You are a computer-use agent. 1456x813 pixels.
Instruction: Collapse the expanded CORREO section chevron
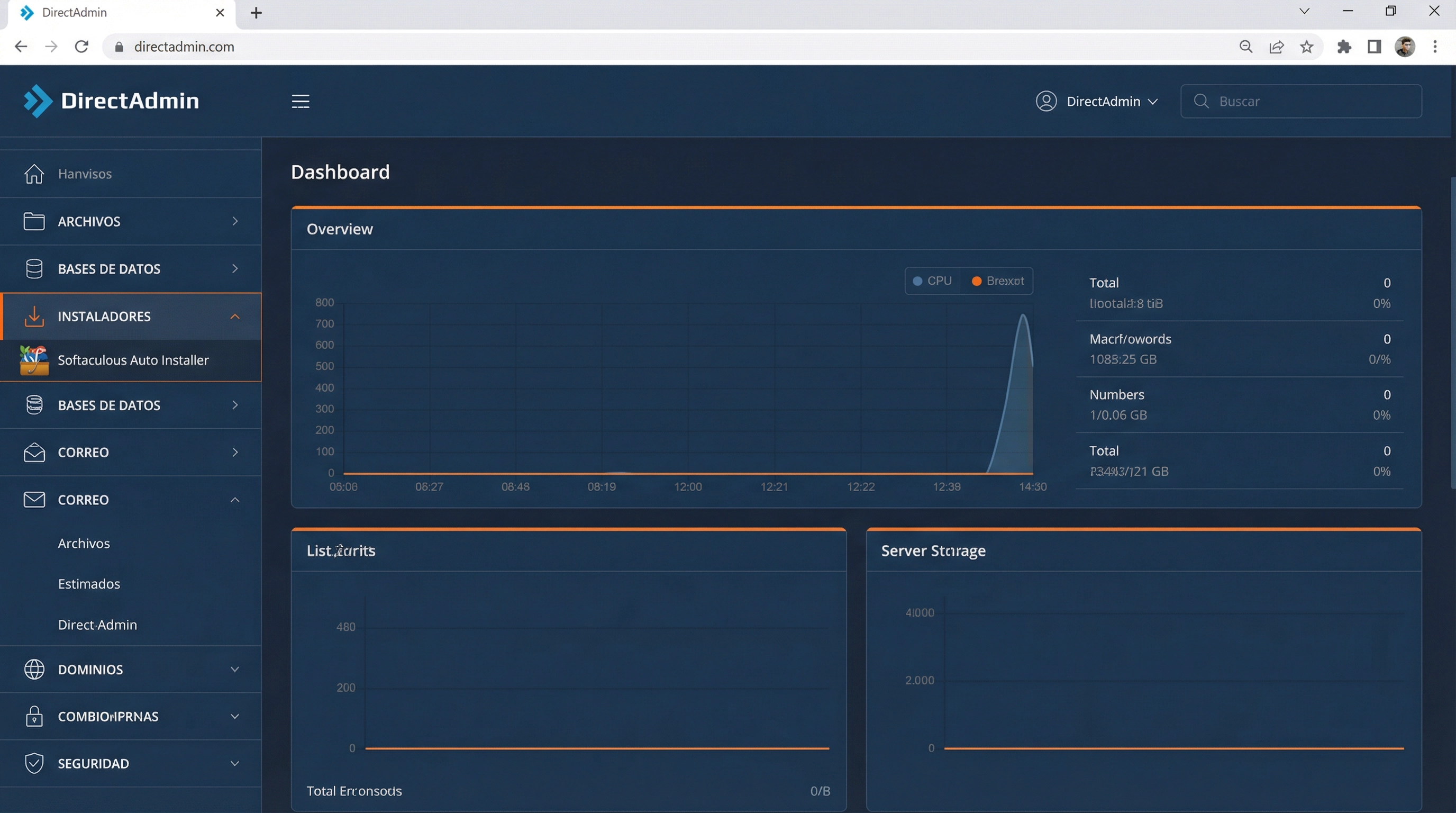click(x=235, y=500)
